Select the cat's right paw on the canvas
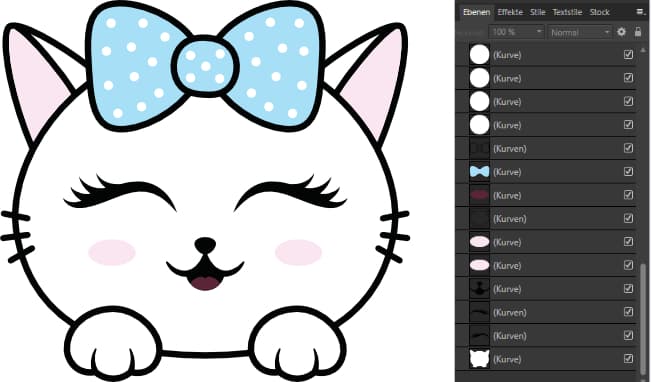651x382 pixels. pos(298,344)
